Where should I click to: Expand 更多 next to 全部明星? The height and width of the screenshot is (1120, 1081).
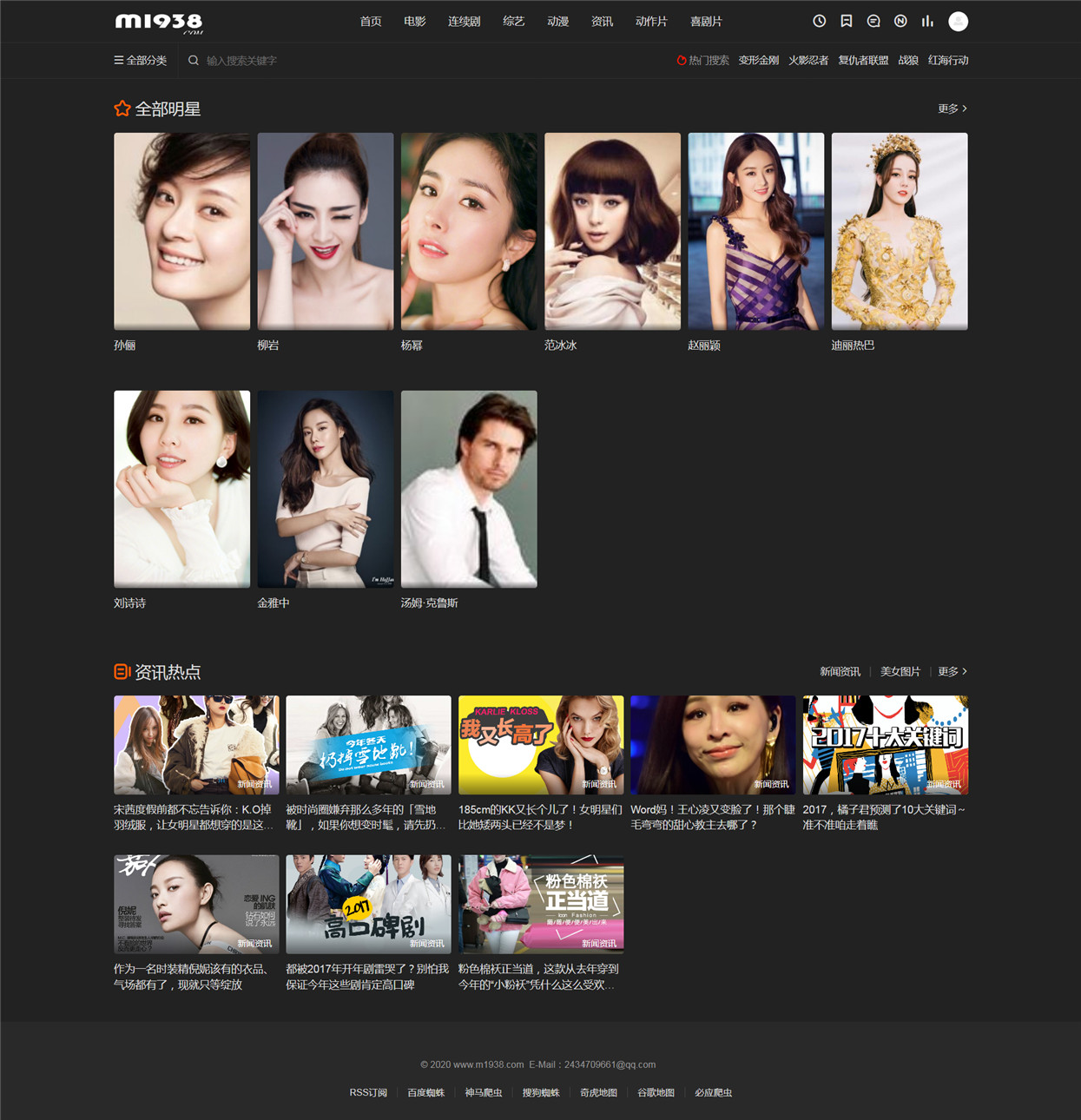pos(952,109)
